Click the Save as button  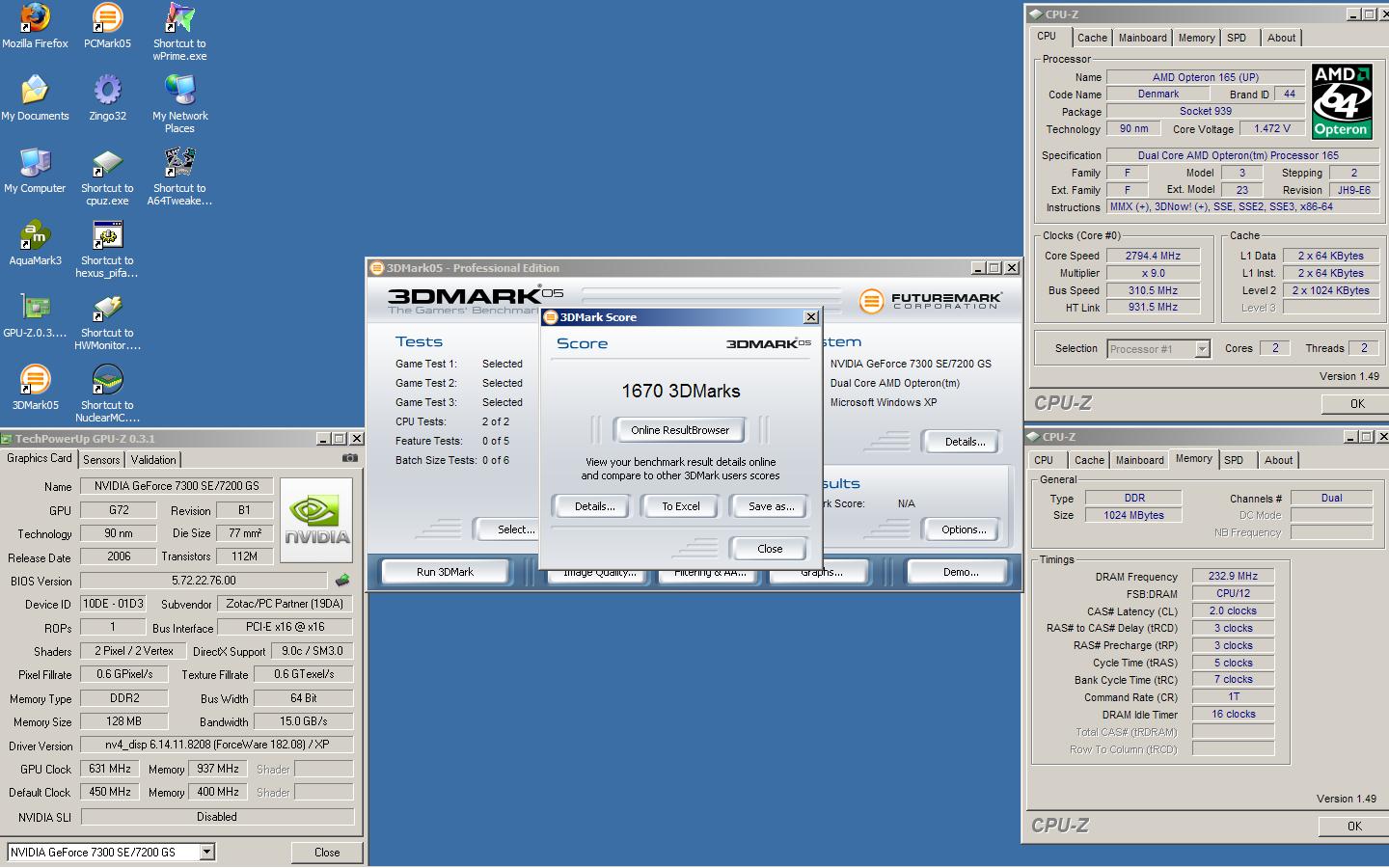pos(771,506)
